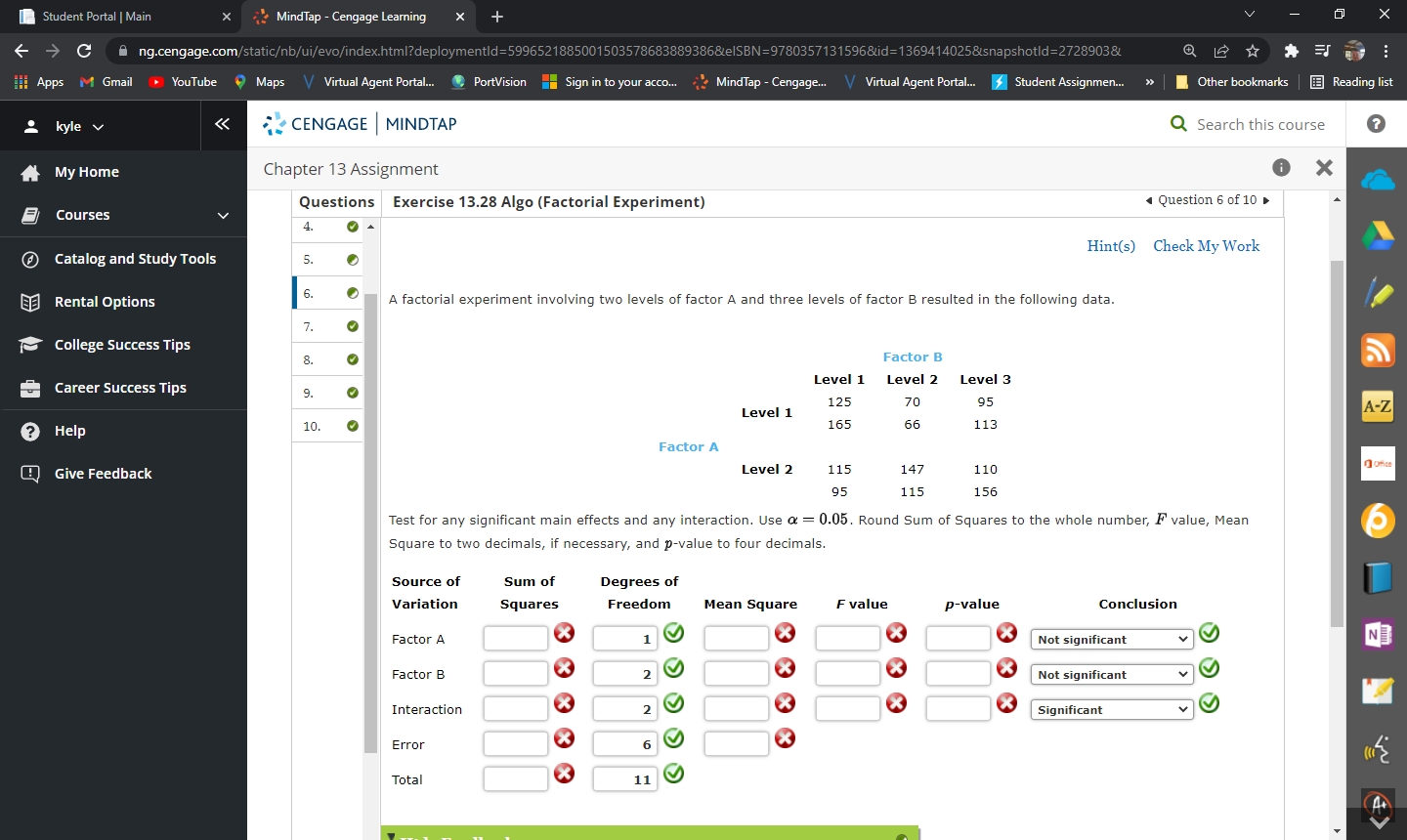
Task: Select question 9 in the Questions list
Action: (322, 392)
